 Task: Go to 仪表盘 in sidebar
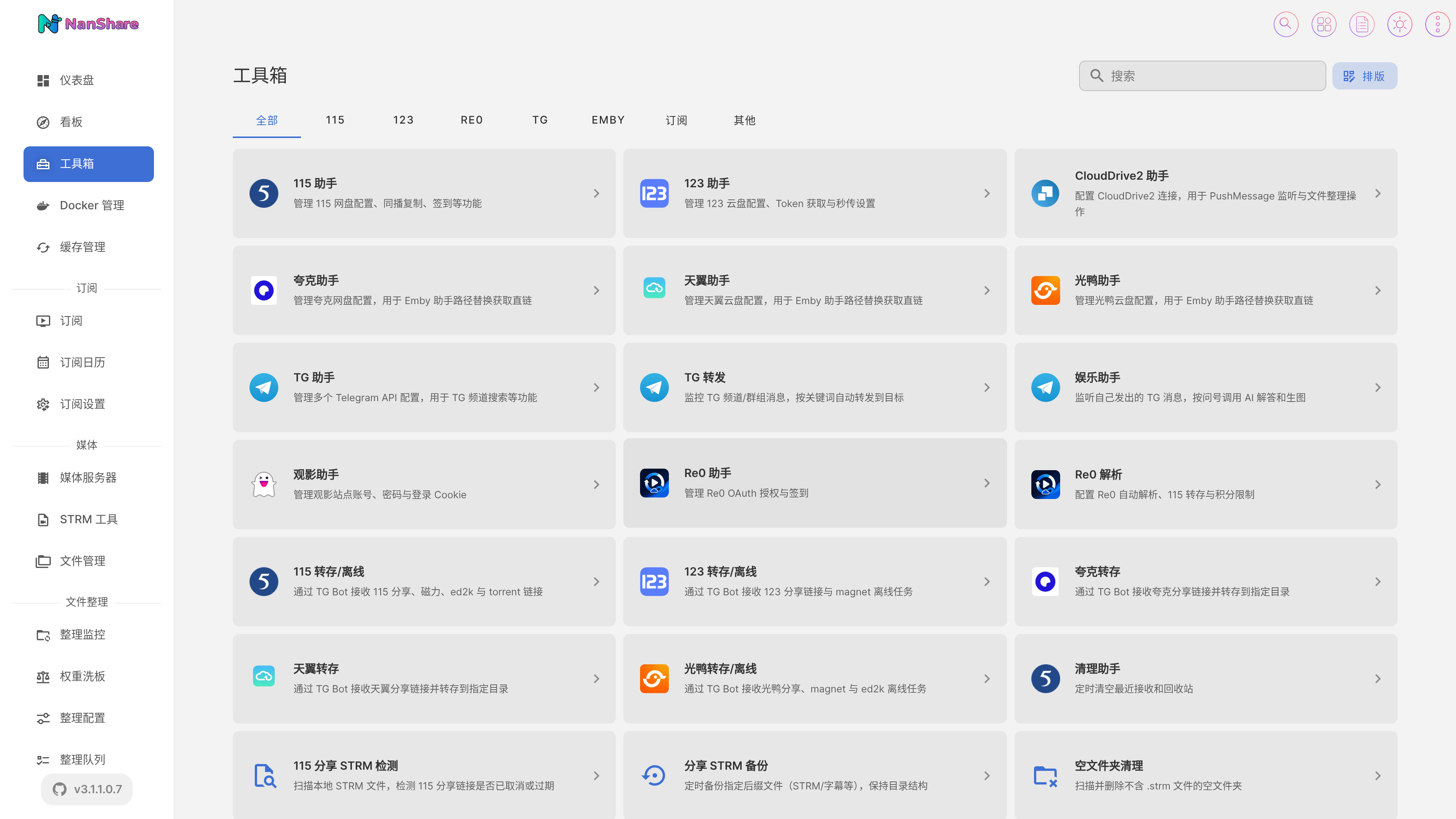[x=89, y=80]
